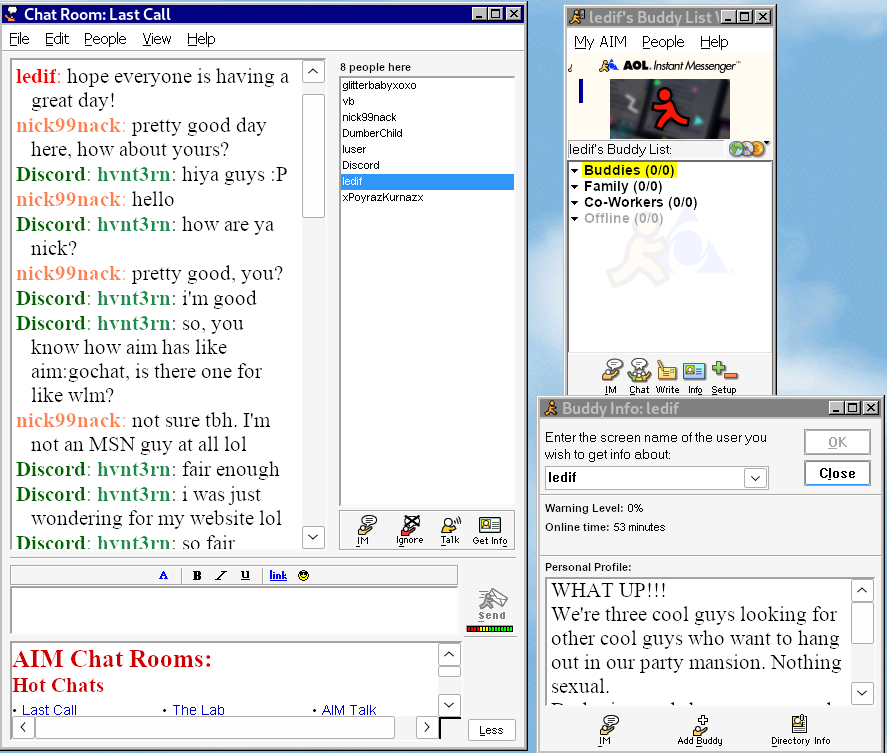Click the IM icon in chat room

tap(365, 530)
